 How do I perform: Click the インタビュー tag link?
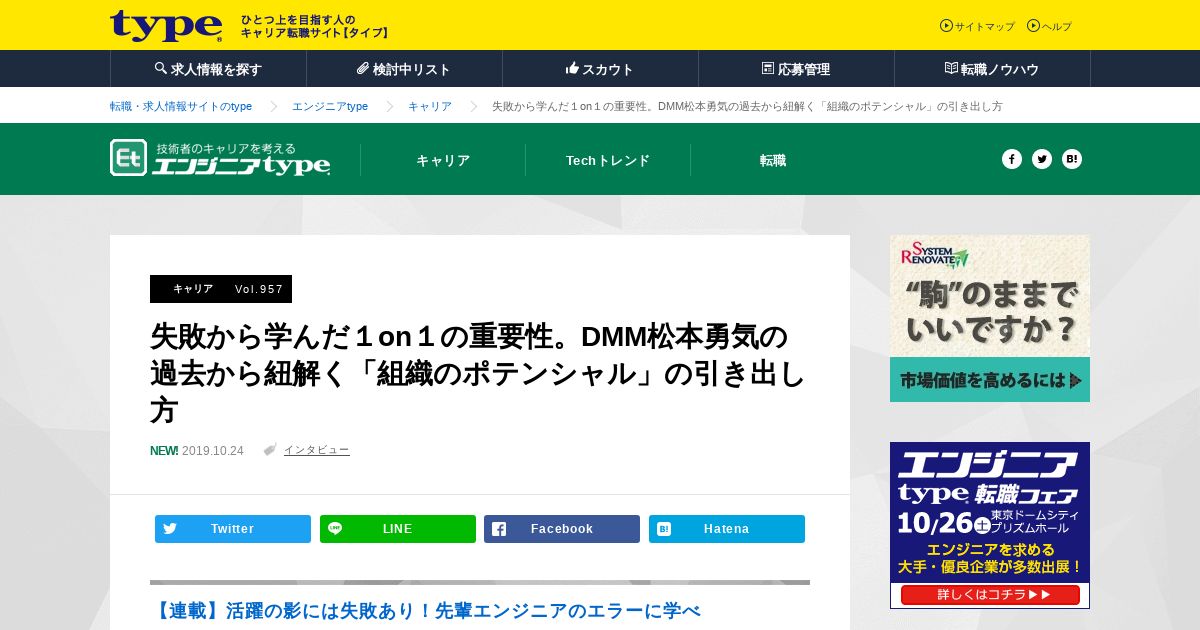click(x=316, y=450)
